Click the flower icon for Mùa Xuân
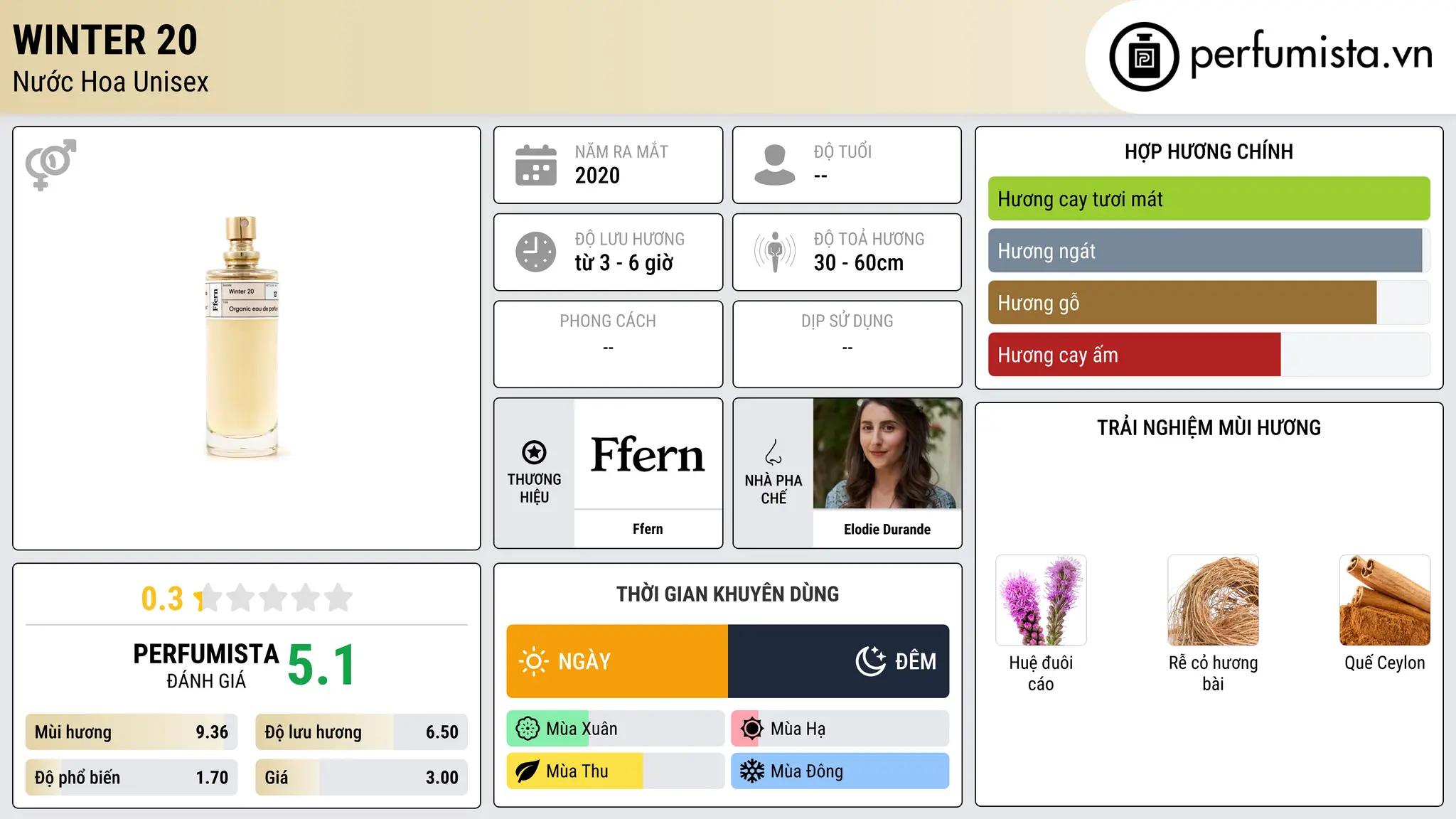Screen dimensions: 1456x819 pyautogui.click(x=528, y=729)
